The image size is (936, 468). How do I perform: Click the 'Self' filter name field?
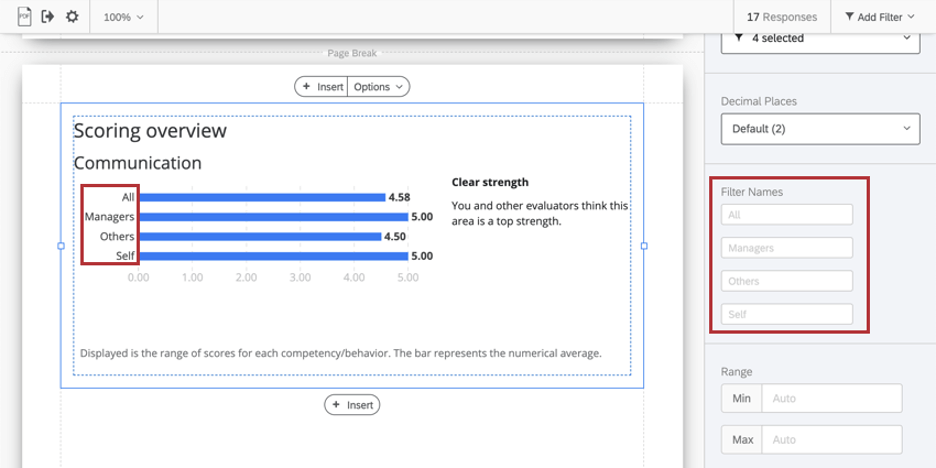point(787,314)
